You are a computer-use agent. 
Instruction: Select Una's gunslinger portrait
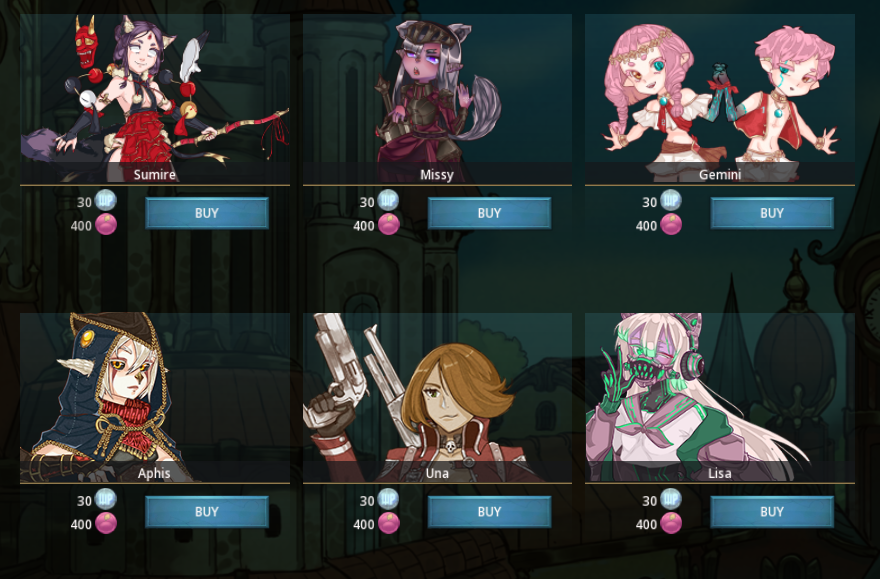point(437,397)
